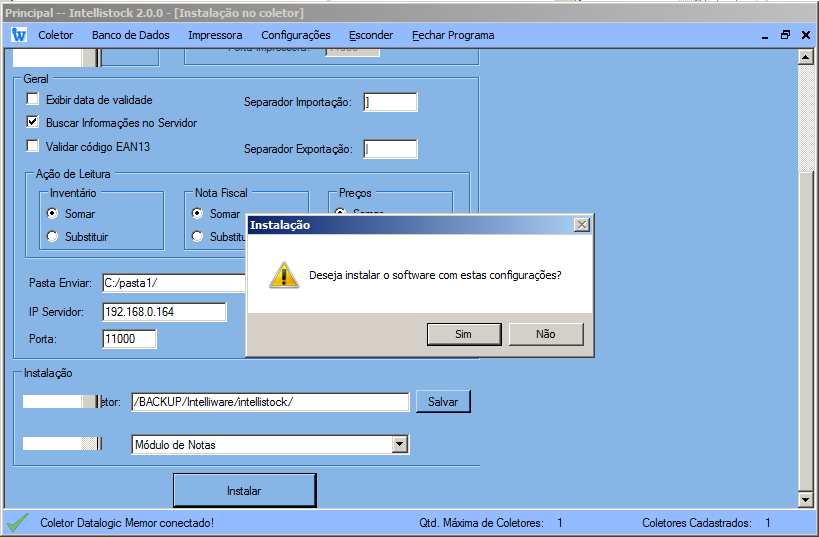Click the vertical scrollbar down arrow
The height and width of the screenshot is (537, 819).
pyautogui.click(x=805, y=500)
